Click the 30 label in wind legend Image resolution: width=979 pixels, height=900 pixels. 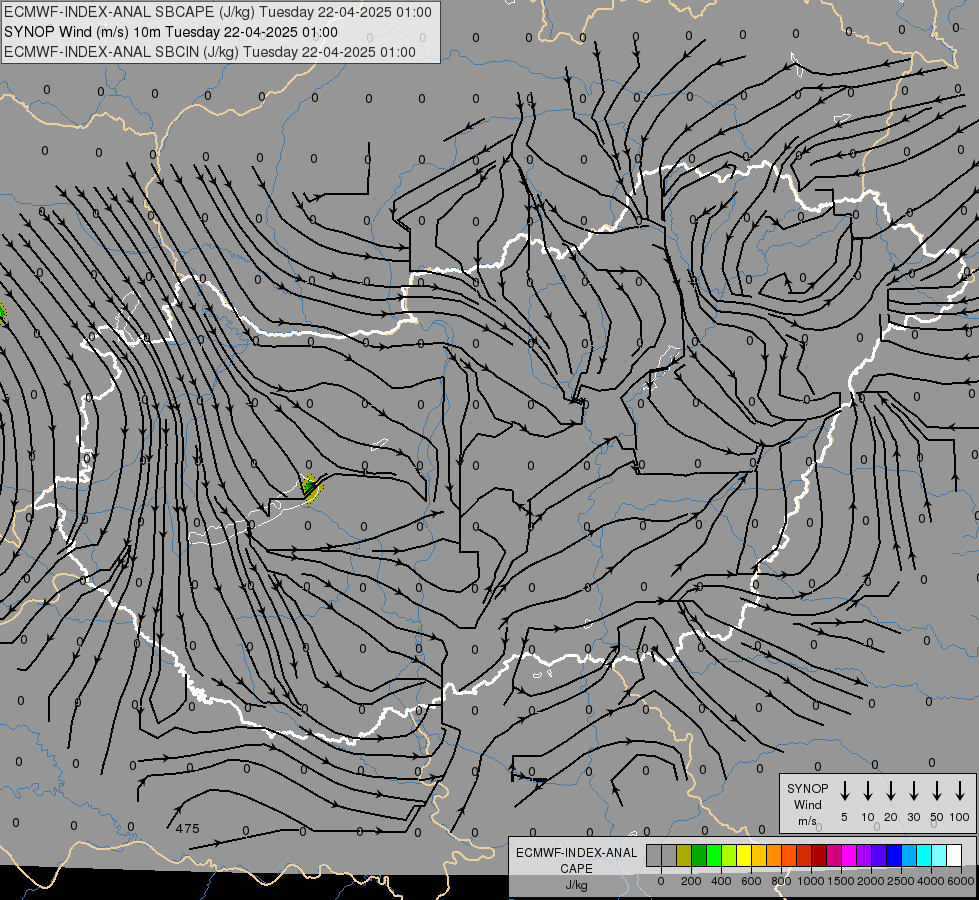click(x=913, y=817)
